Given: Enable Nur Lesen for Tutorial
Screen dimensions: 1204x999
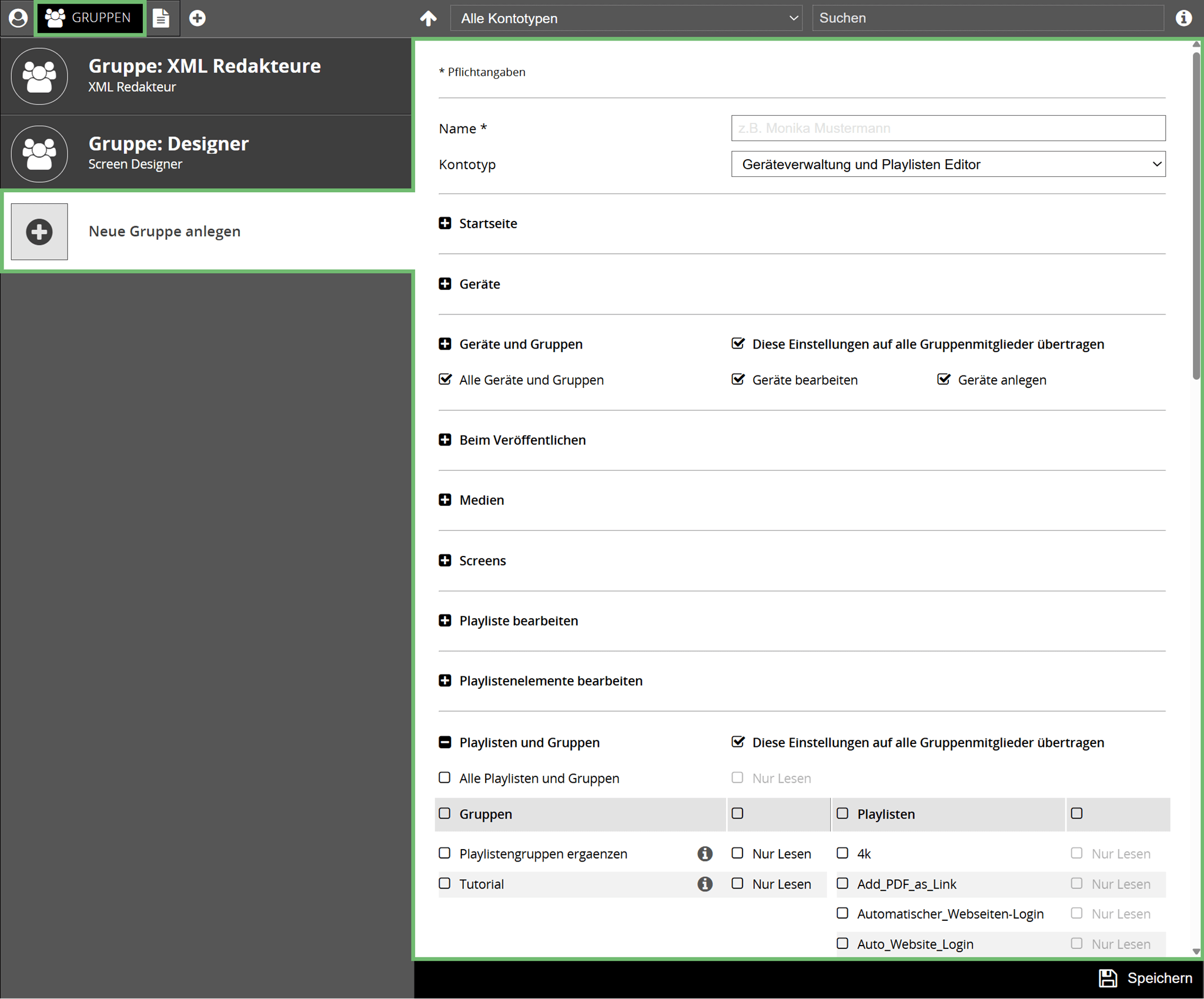Looking at the screenshot, I should [x=737, y=883].
